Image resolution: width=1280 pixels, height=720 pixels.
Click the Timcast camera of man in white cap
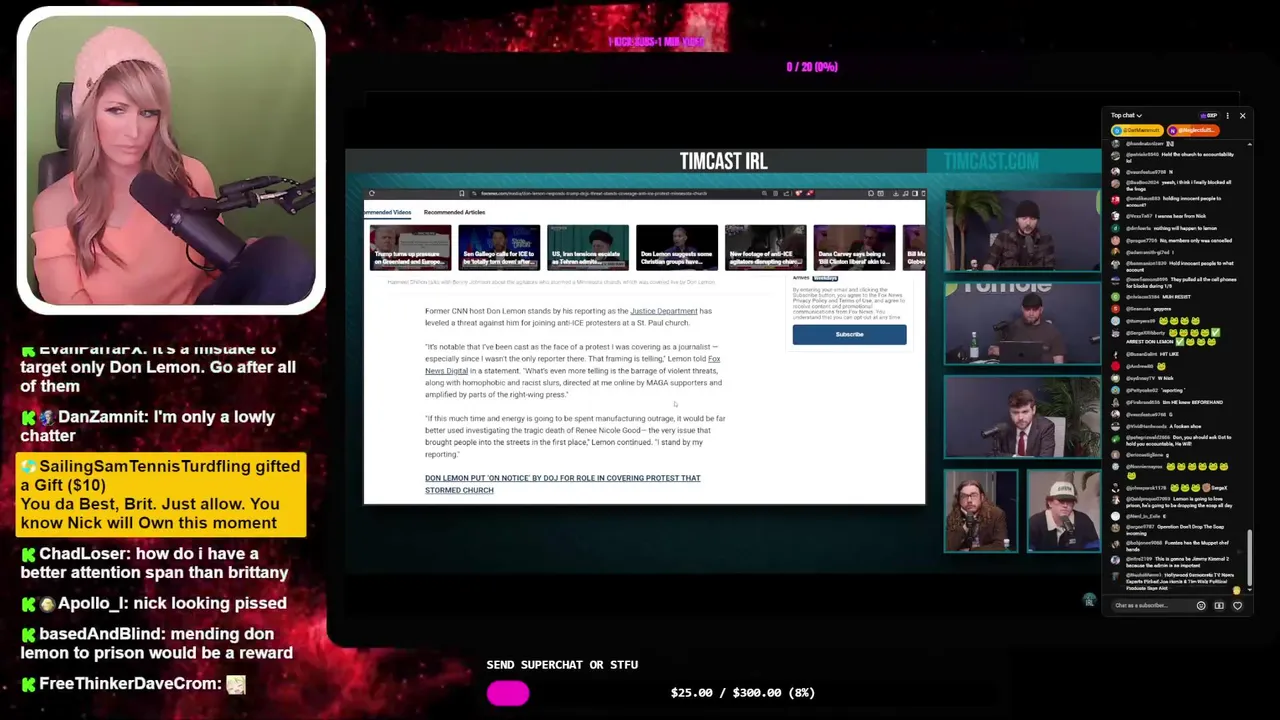1063,511
